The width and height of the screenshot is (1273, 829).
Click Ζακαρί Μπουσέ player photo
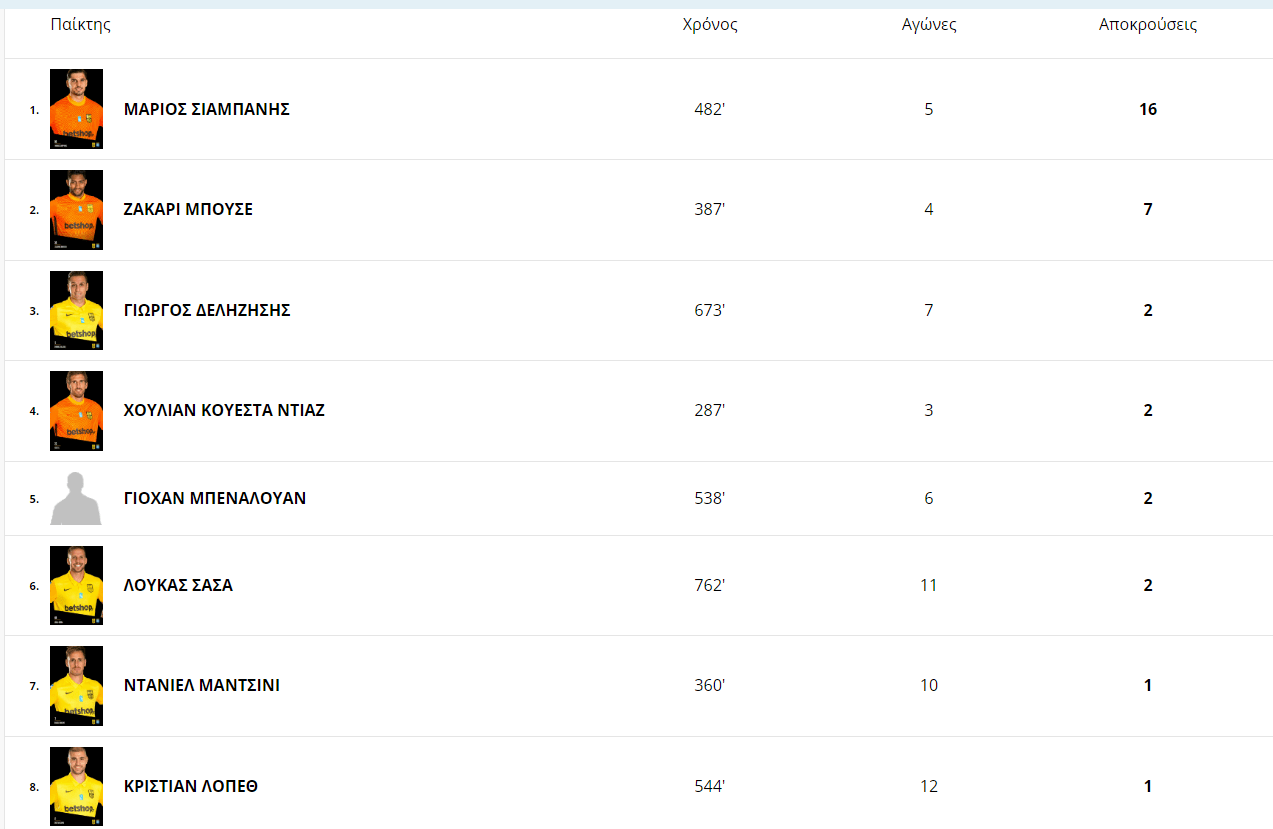[76, 209]
